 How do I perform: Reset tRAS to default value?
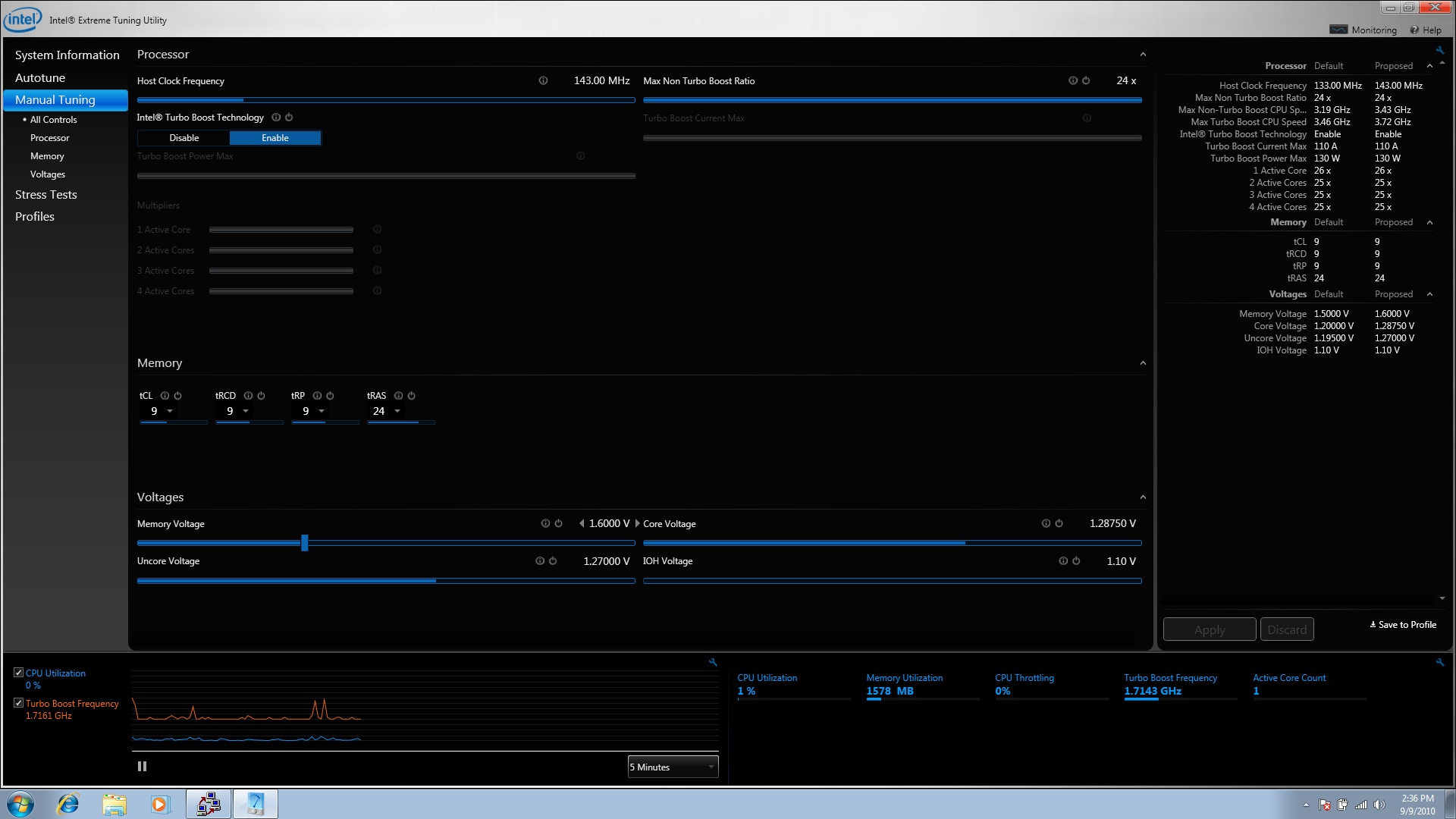[x=411, y=396]
